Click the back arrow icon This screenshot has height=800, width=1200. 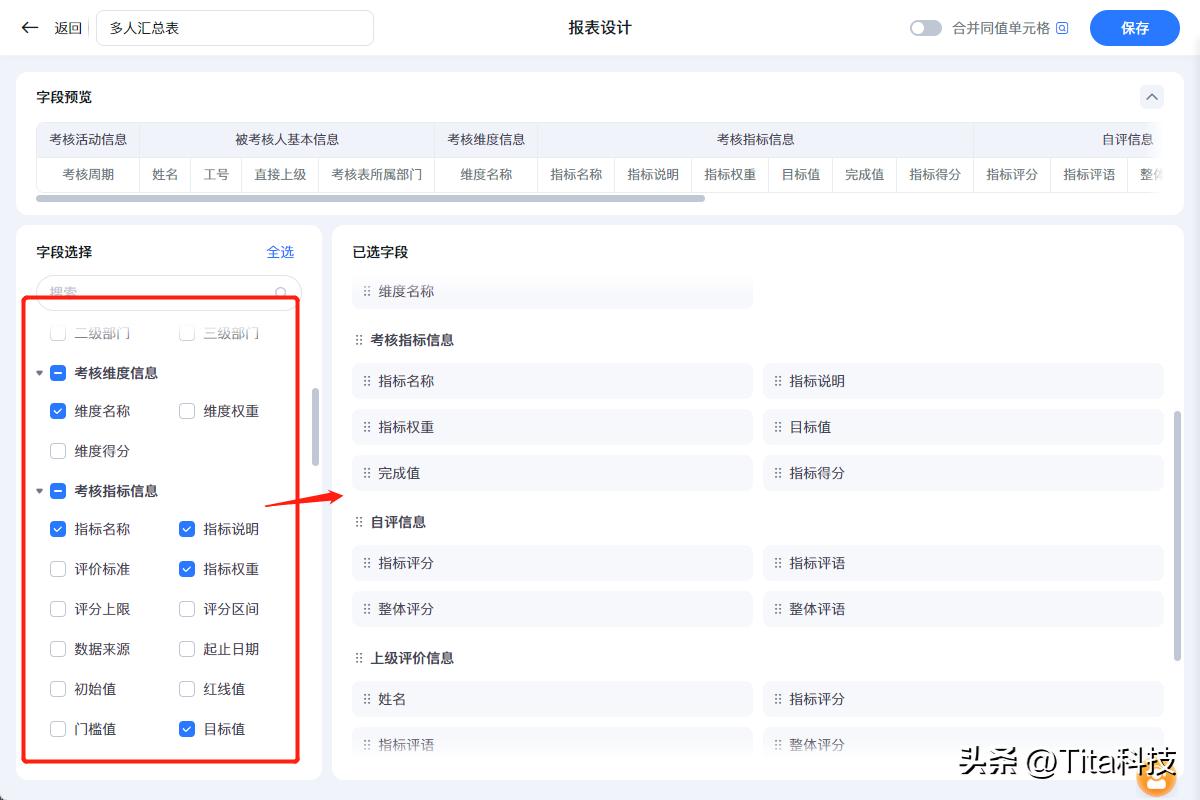pyautogui.click(x=30, y=28)
